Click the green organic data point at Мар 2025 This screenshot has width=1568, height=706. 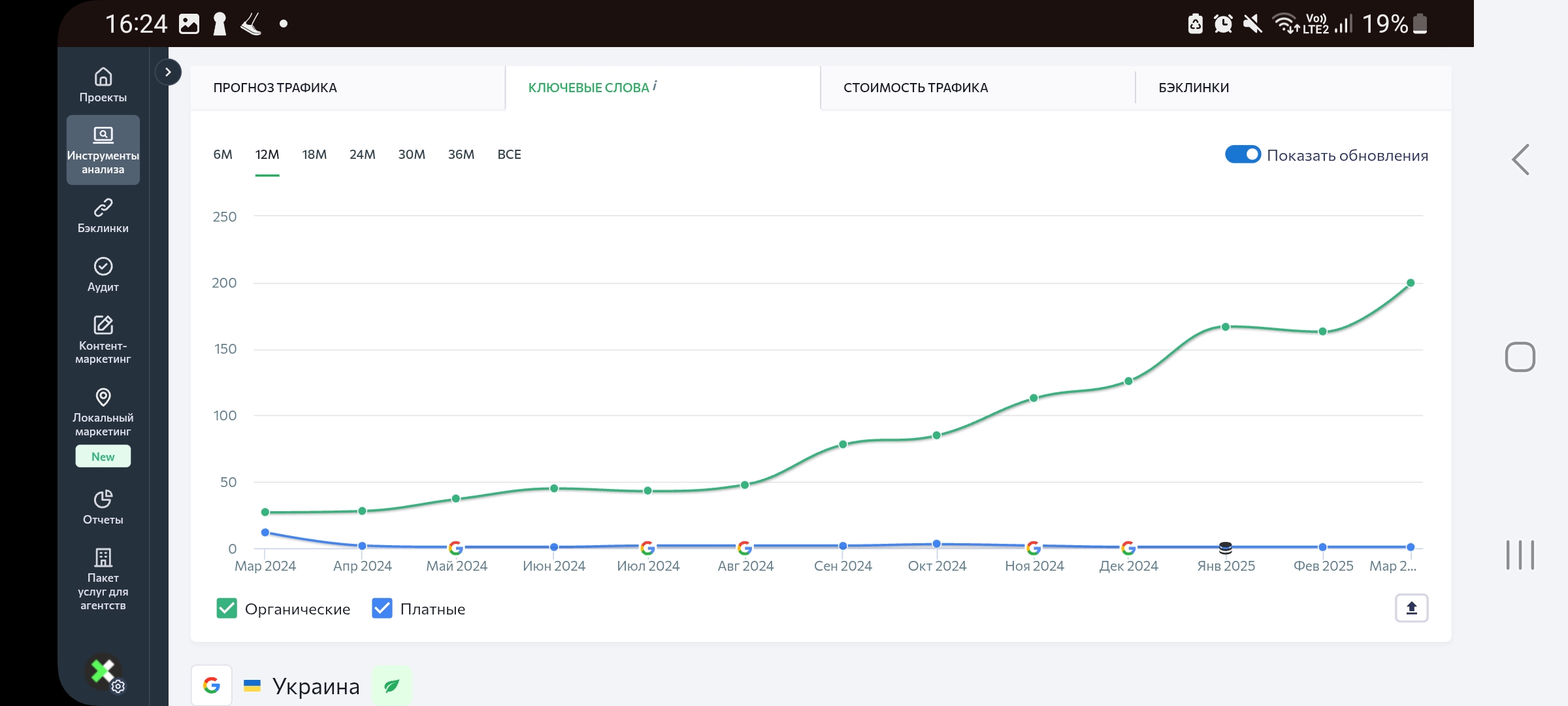pyautogui.click(x=1411, y=283)
